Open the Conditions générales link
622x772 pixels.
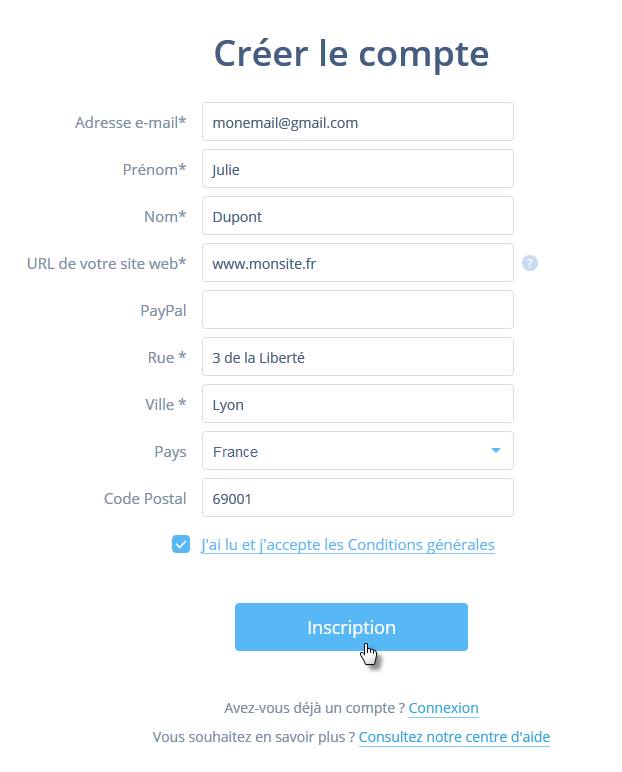348,545
